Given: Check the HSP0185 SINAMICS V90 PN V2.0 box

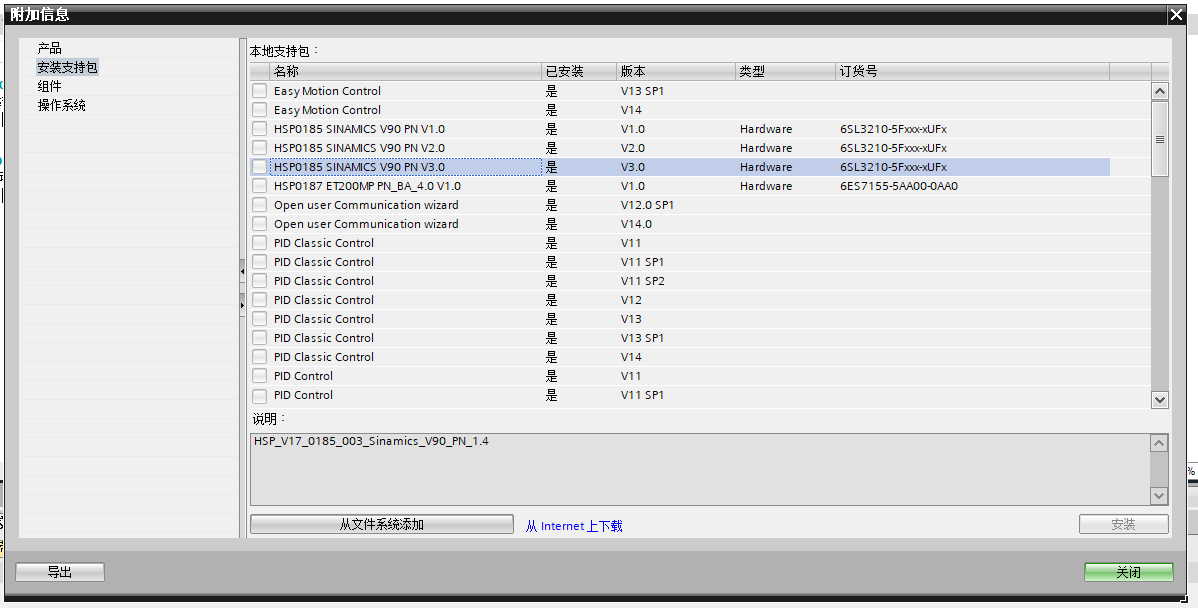Looking at the screenshot, I should pyautogui.click(x=260, y=148).
